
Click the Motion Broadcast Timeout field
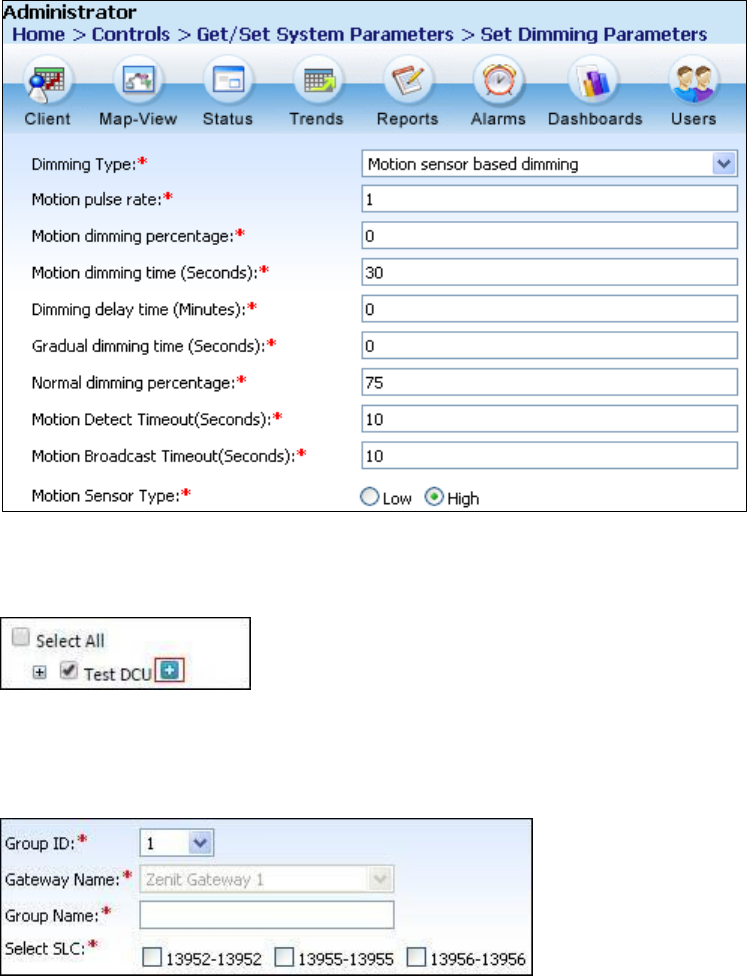click(x=549, y=456)
